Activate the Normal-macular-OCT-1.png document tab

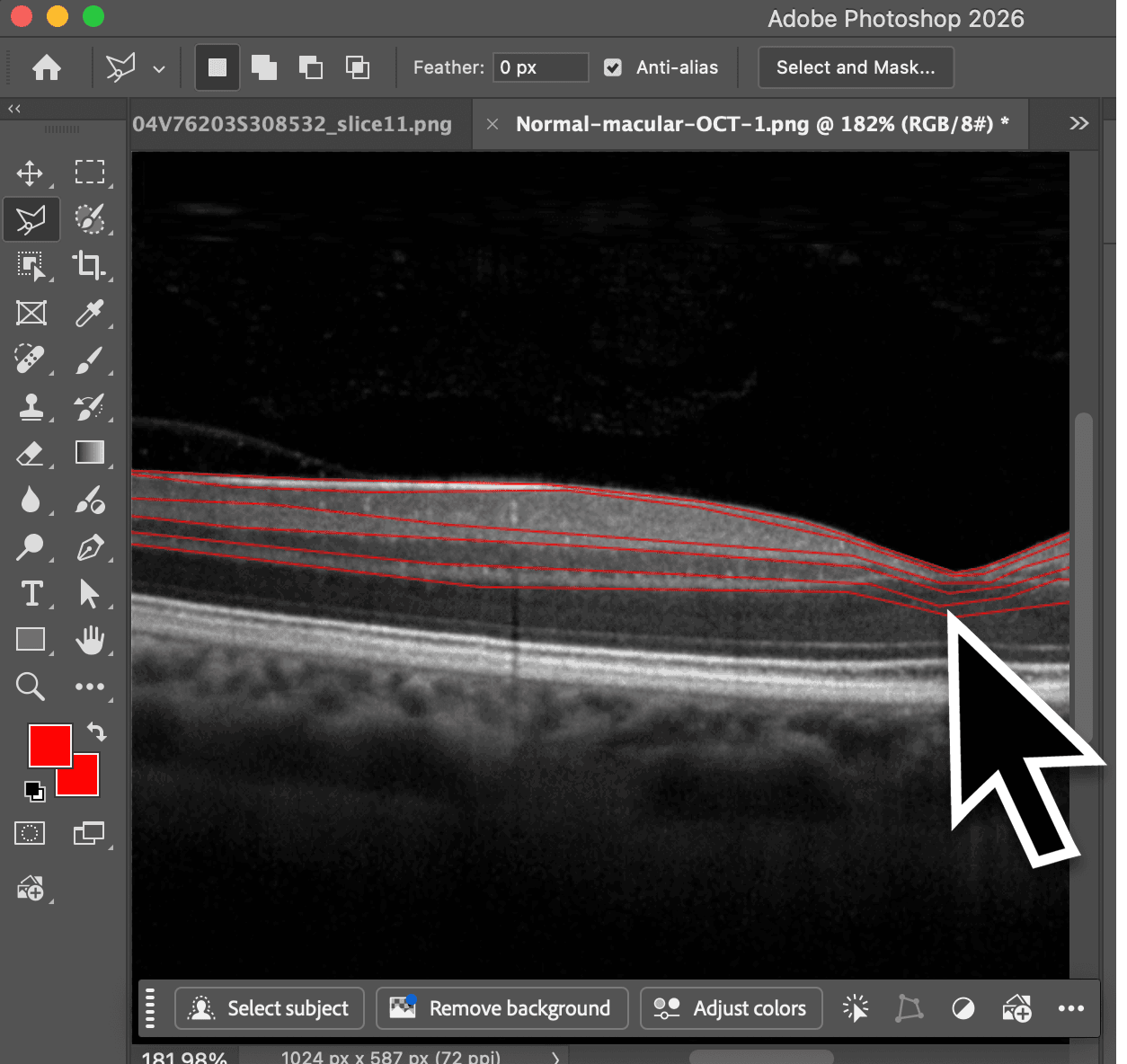coord(762,124)
